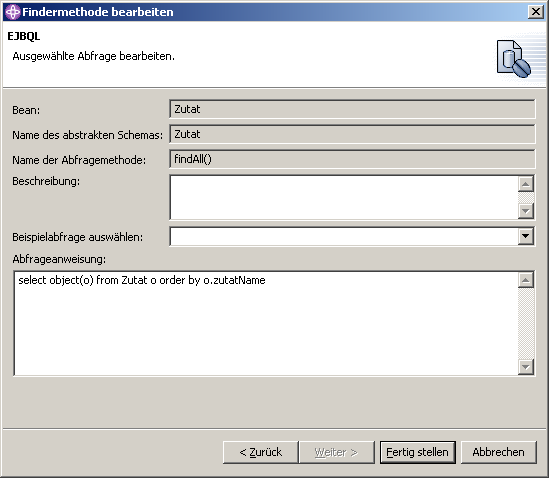Finish with the Fertig stellen button
This screenshot has height=478, width=549.
click(x=417, y=452)
